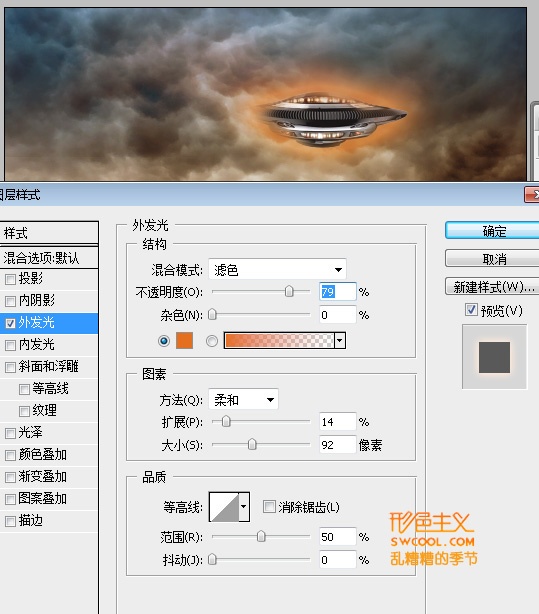
Task: Confirm with the 确定 button
Action: point(492,231)
